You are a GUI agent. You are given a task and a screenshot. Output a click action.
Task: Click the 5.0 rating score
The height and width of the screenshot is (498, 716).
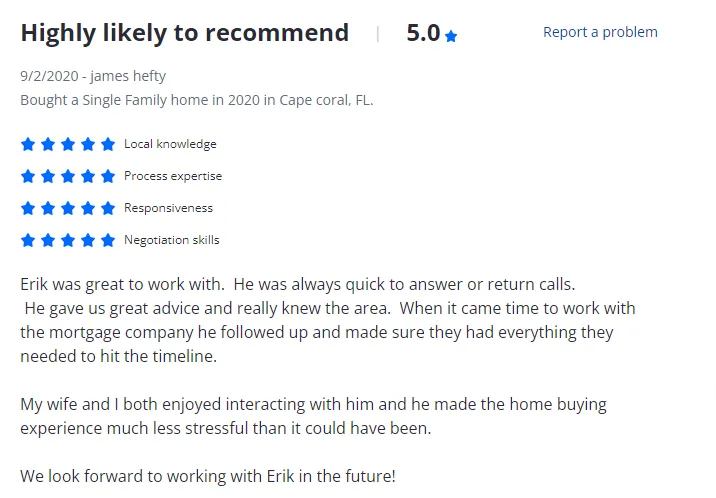[x=423, y=33]
